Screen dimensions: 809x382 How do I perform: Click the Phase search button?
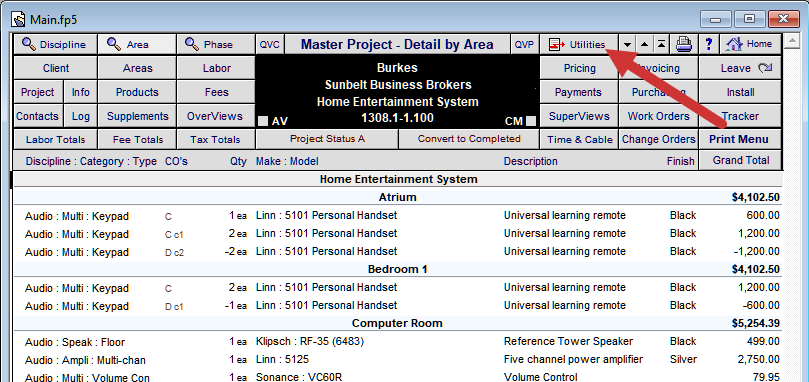pos(216,44)
